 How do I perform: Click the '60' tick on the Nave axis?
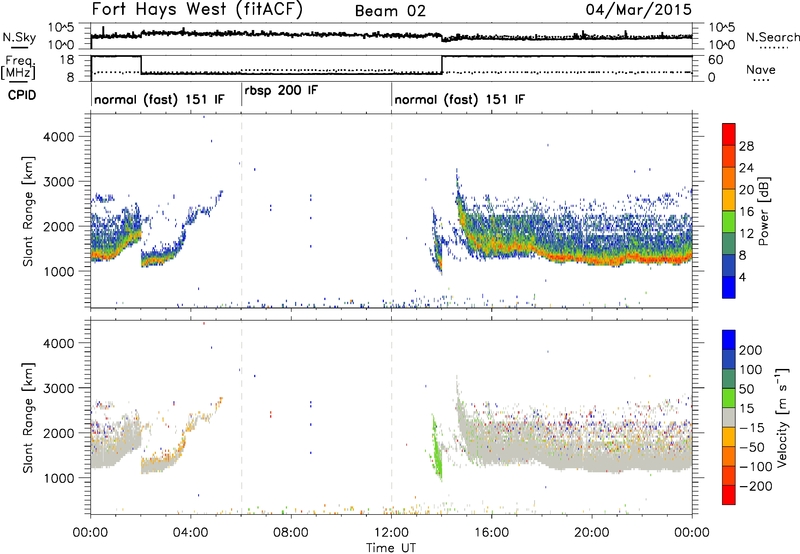point(716,60)
